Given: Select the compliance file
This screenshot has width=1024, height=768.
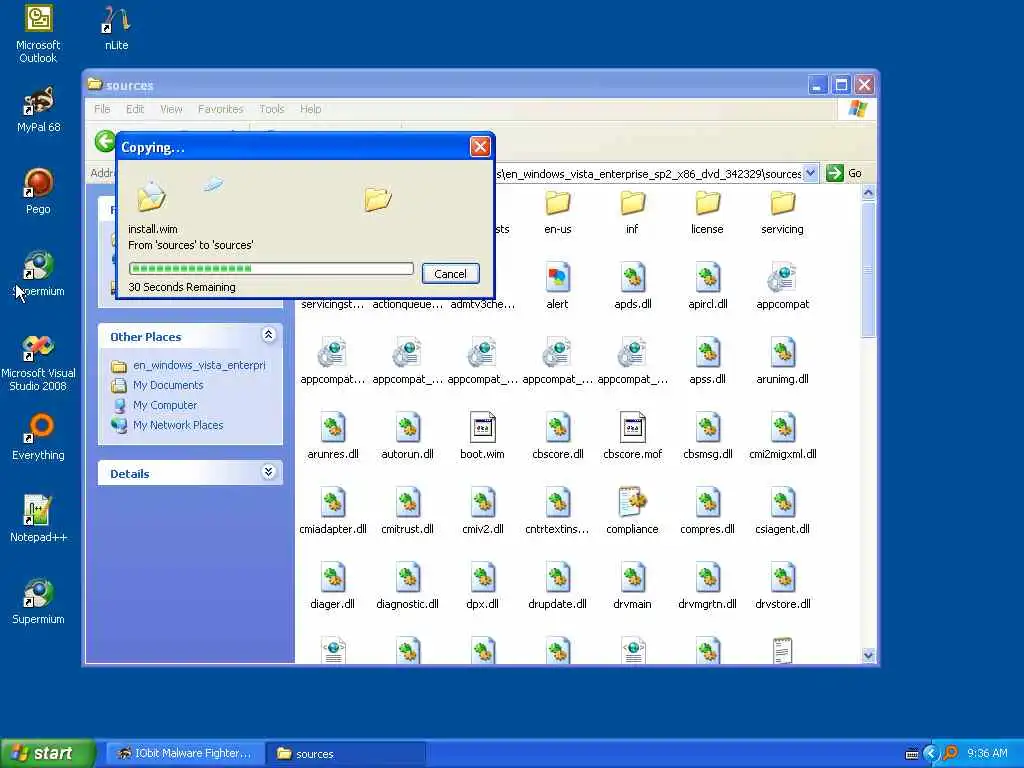Looking at the screenshot, I should click(632, 511).
